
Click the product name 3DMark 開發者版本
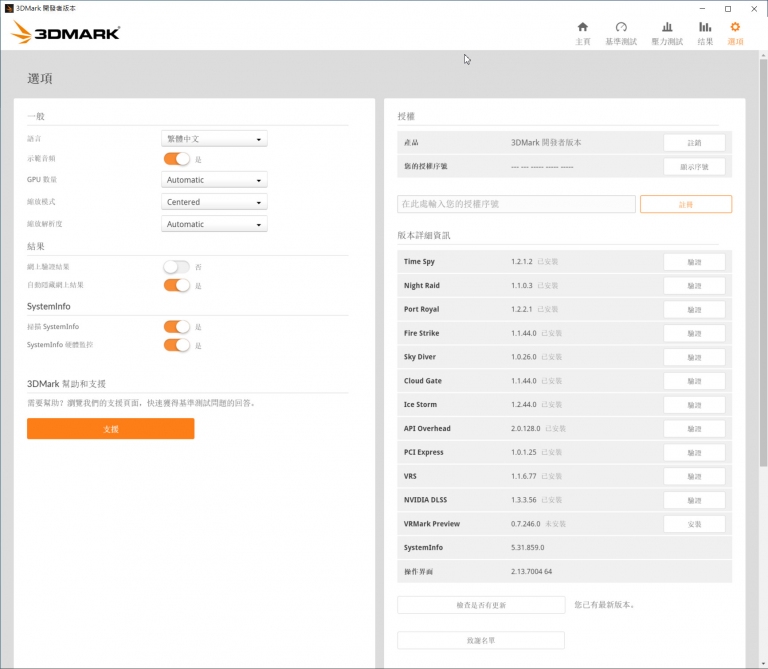[x=546, y=143]
